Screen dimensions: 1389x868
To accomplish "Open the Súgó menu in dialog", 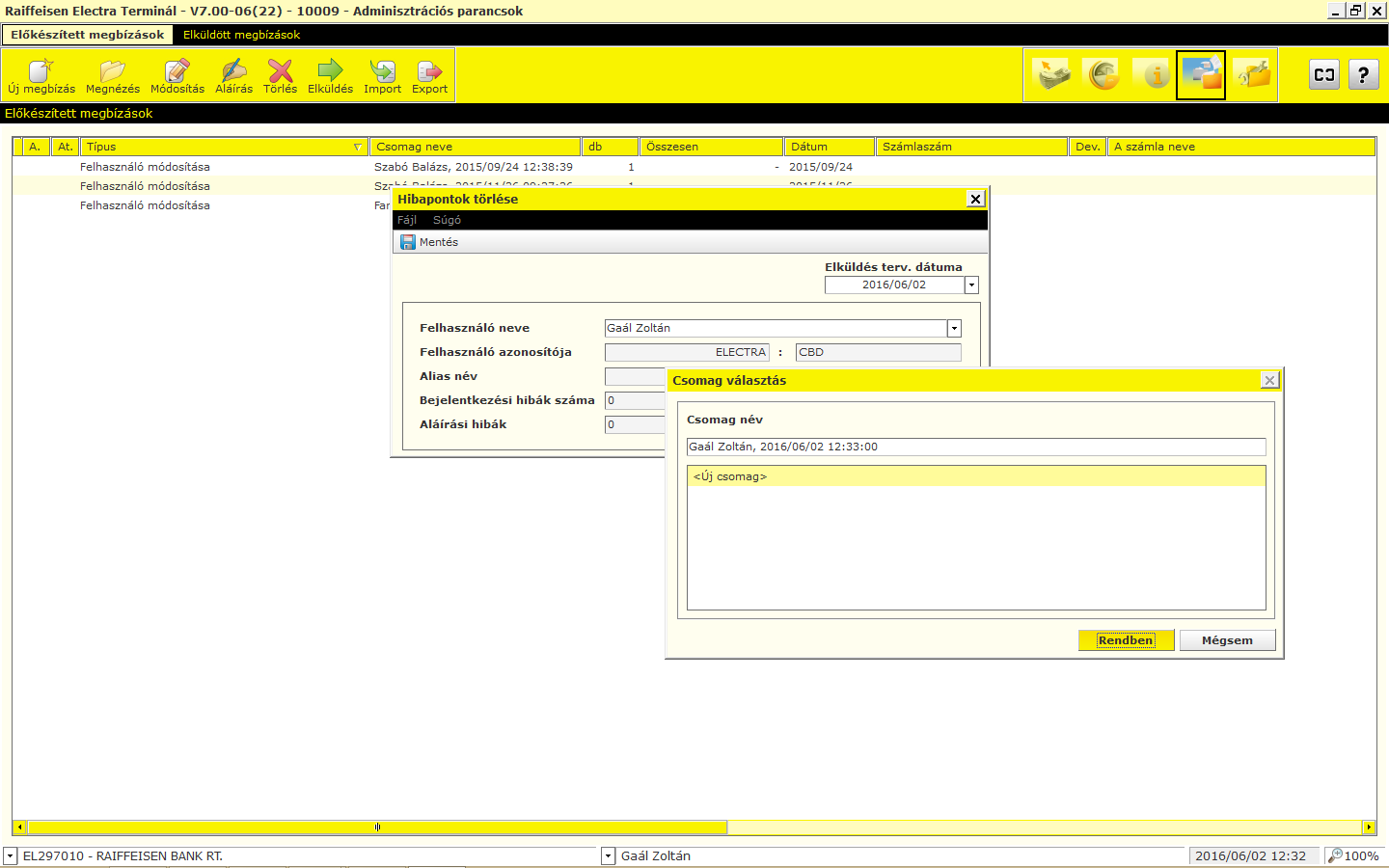I will point(447,220).
